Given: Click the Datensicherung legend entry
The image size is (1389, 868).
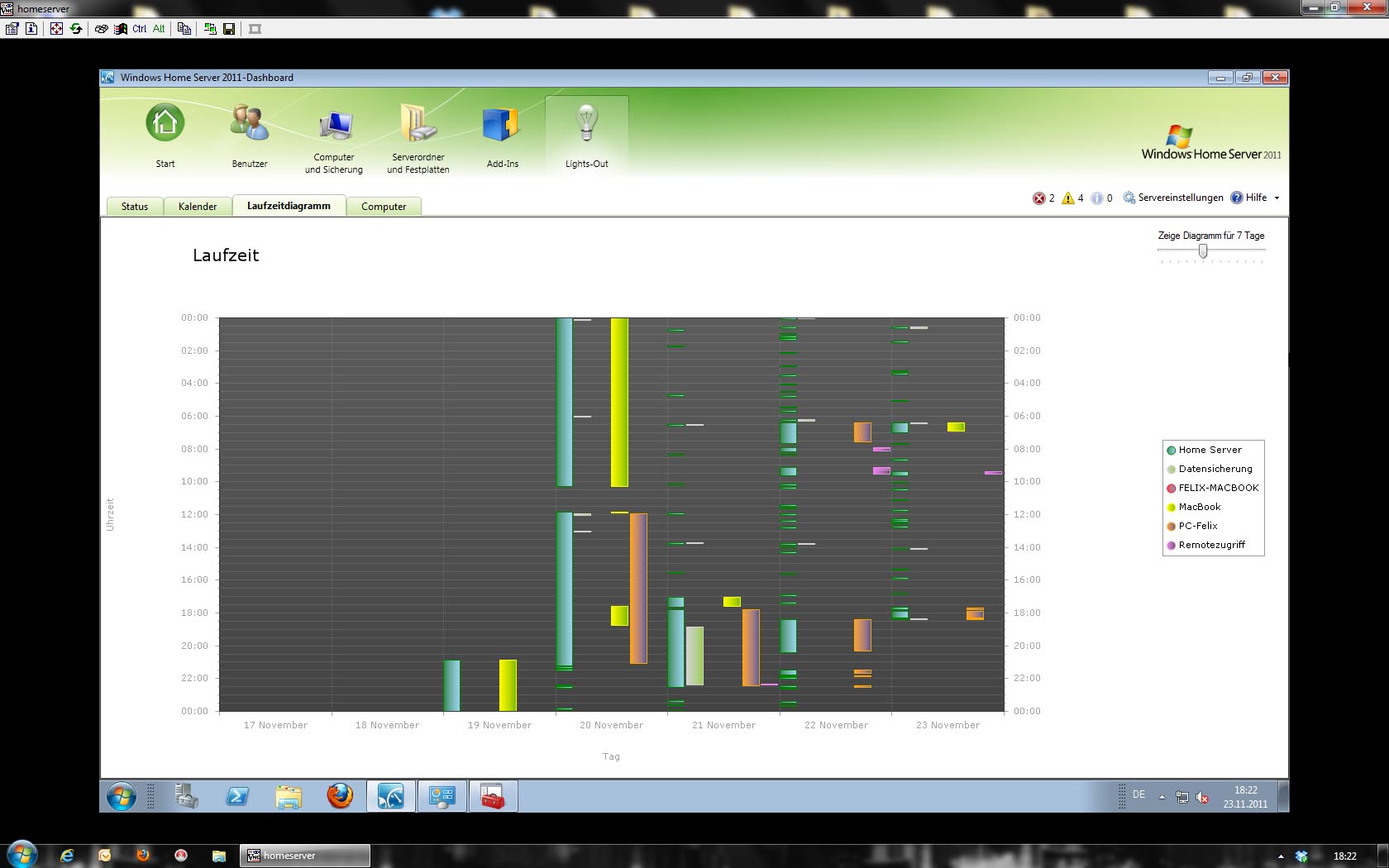Looking at the screenshot, I should (x=1209, y=469).
